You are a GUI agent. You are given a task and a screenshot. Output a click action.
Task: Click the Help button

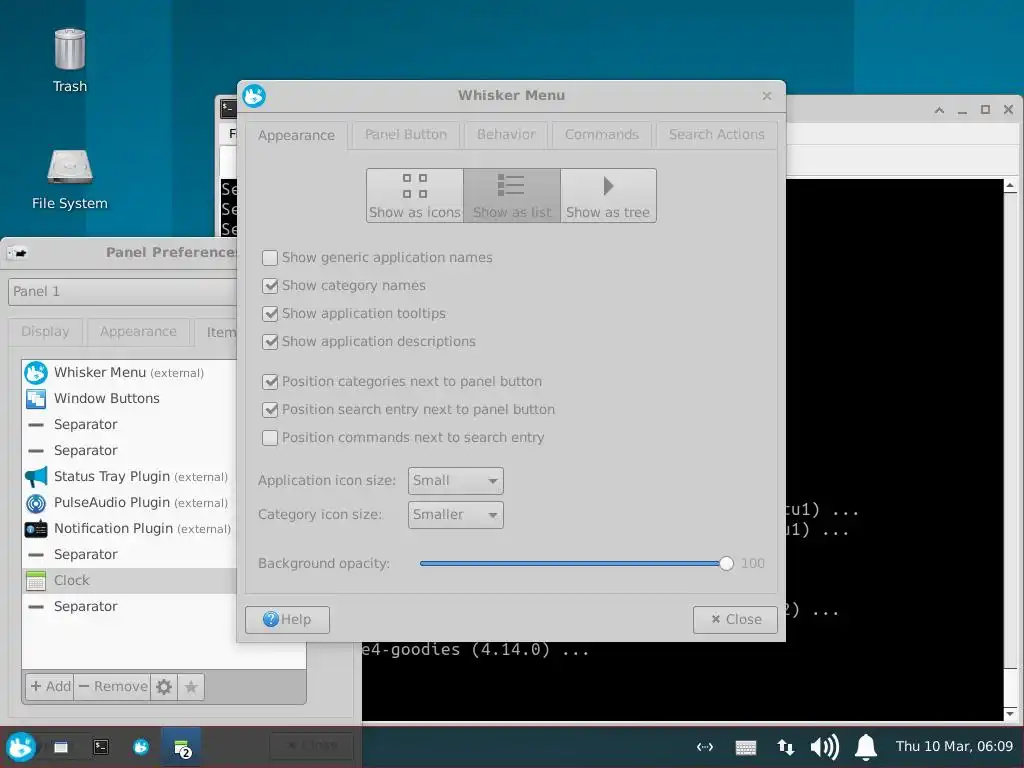tap(287, 619)
